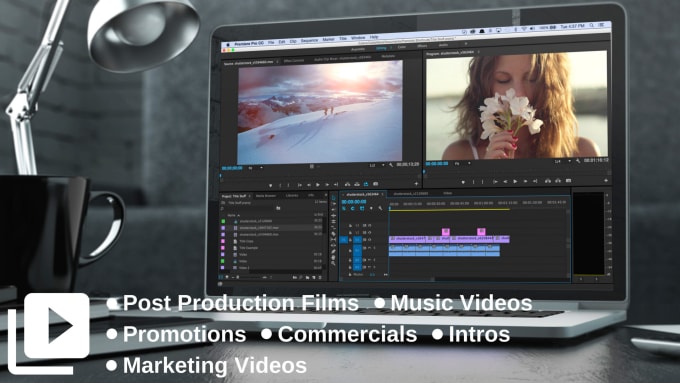
Task: Toggle lock on V1 track
Action: [350, 239]
